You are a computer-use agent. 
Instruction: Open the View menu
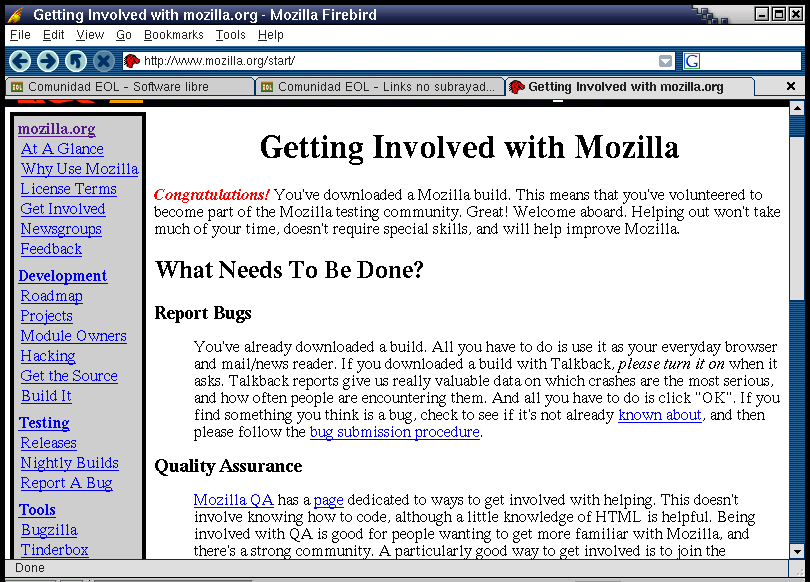point(90,35)
